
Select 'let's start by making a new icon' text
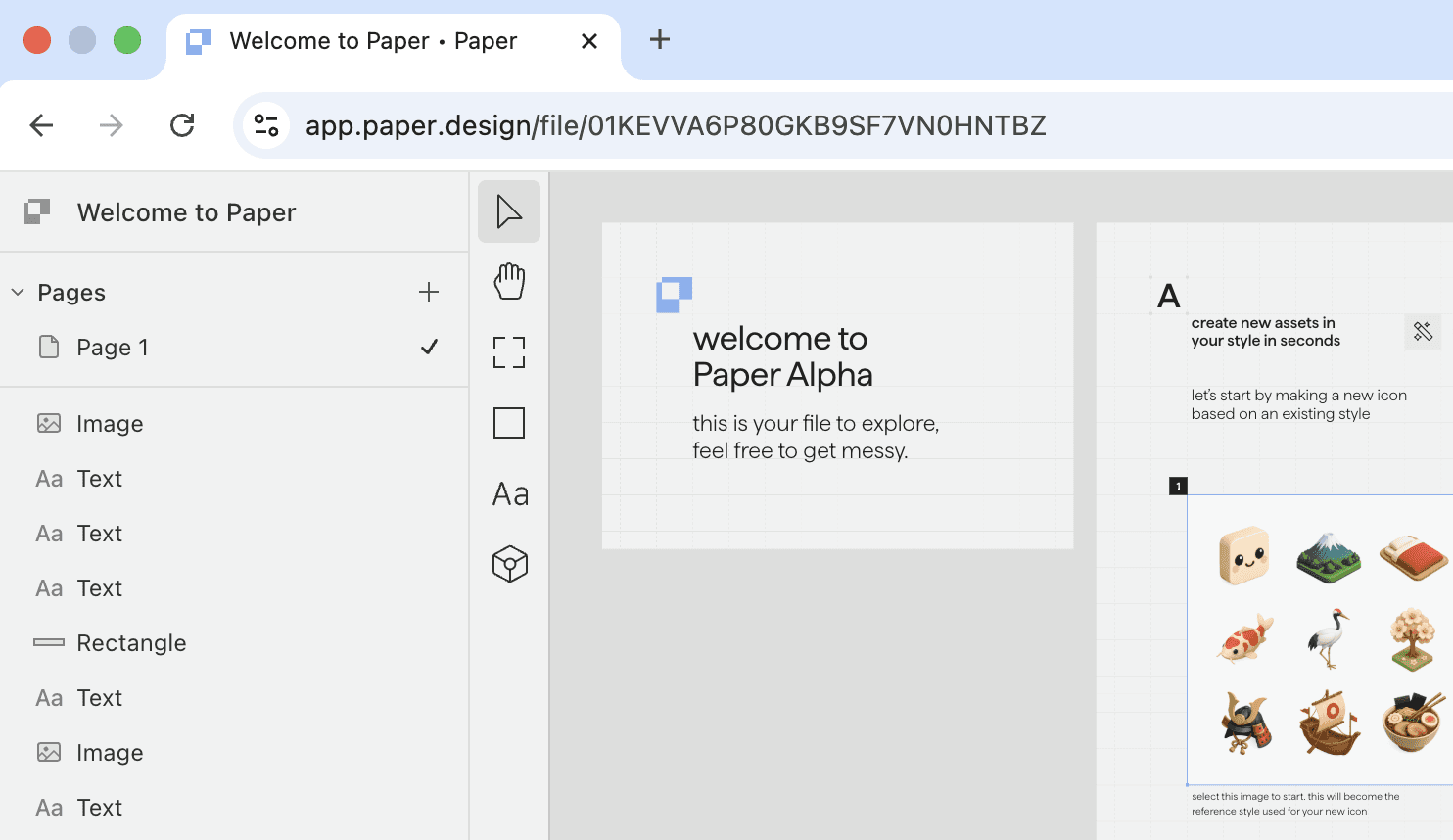(x=1298, y=404)
